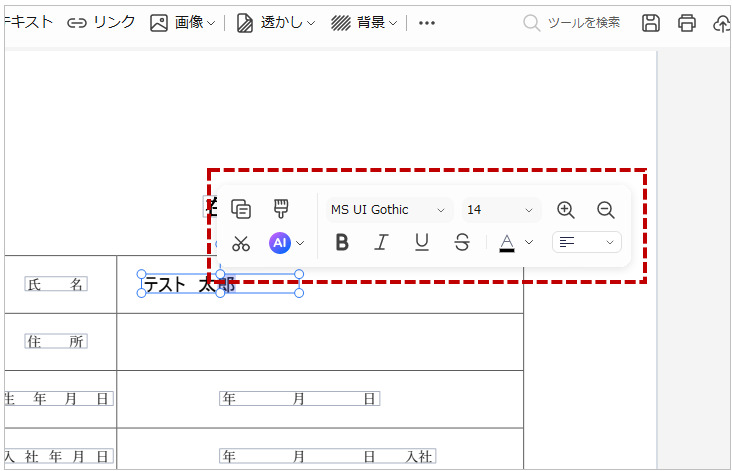Select the format painter brush icon

click(x=281, y=209)
